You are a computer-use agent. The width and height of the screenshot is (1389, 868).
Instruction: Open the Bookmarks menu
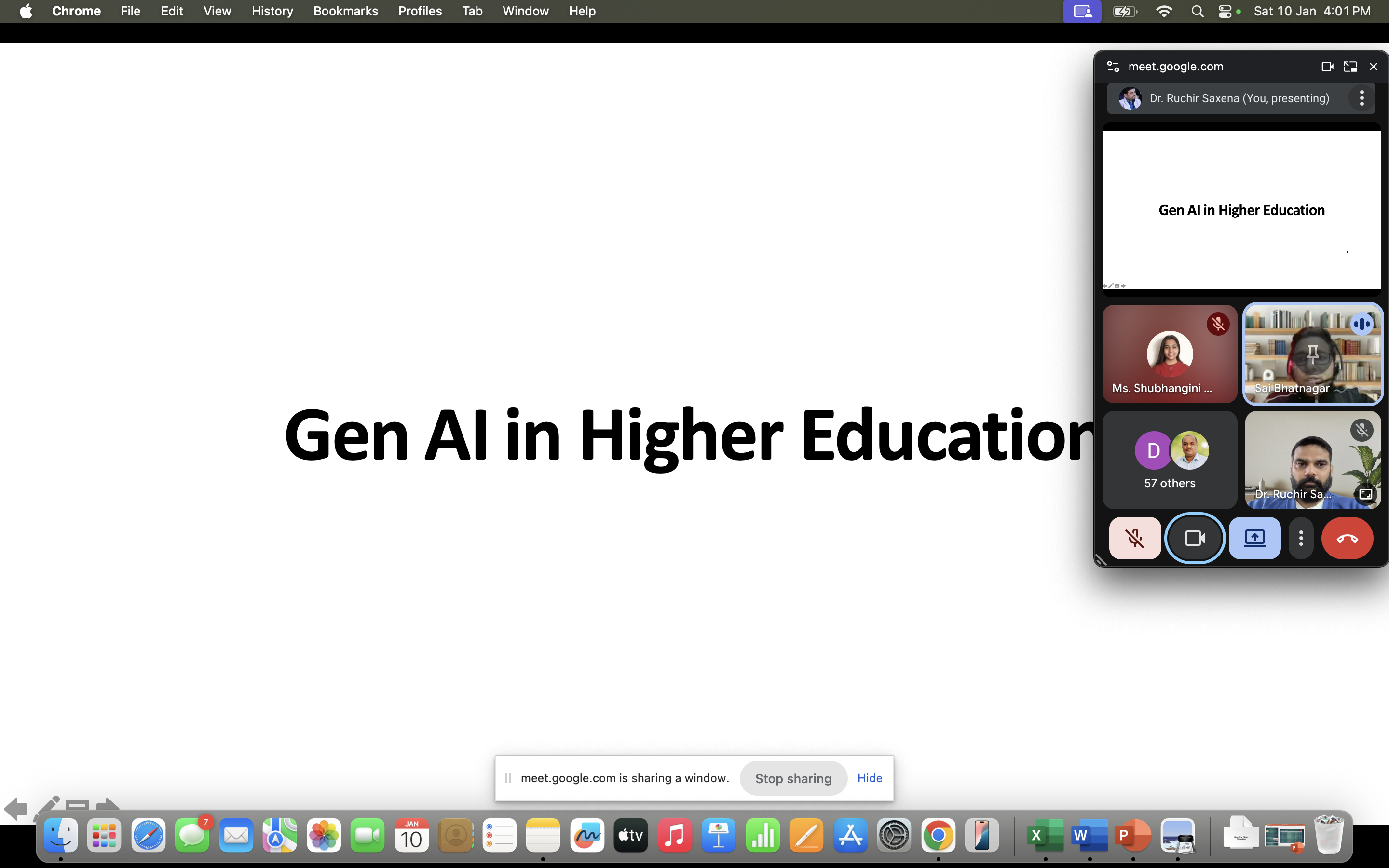tap(345, 11)
